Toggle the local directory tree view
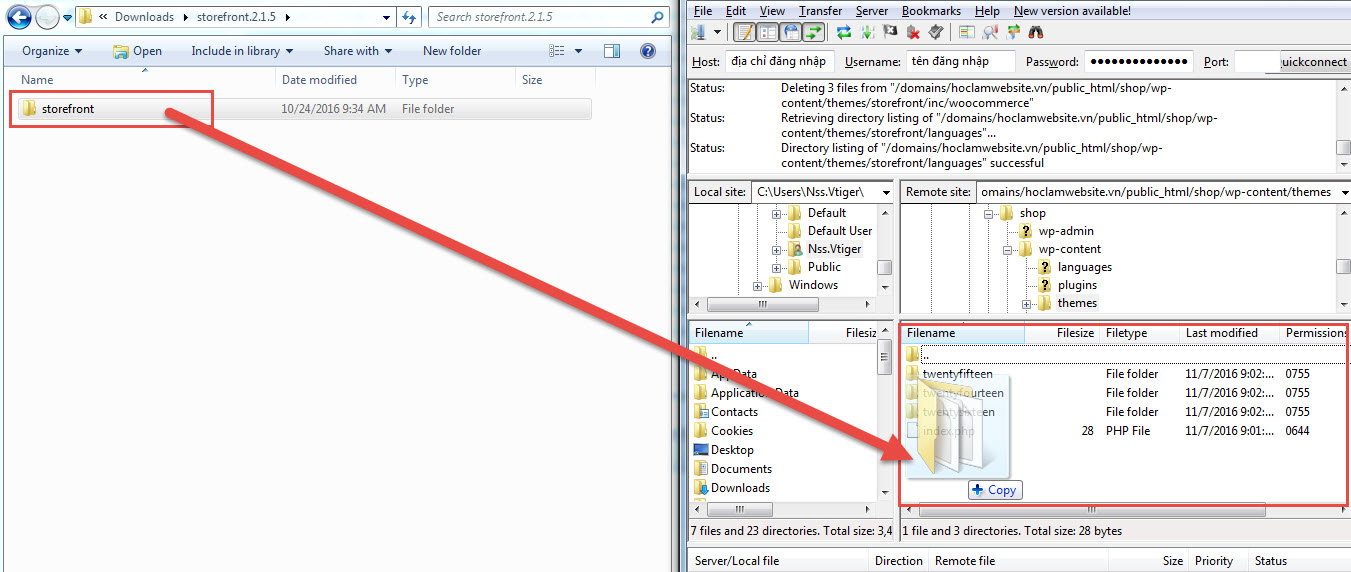 coord(768,32)
